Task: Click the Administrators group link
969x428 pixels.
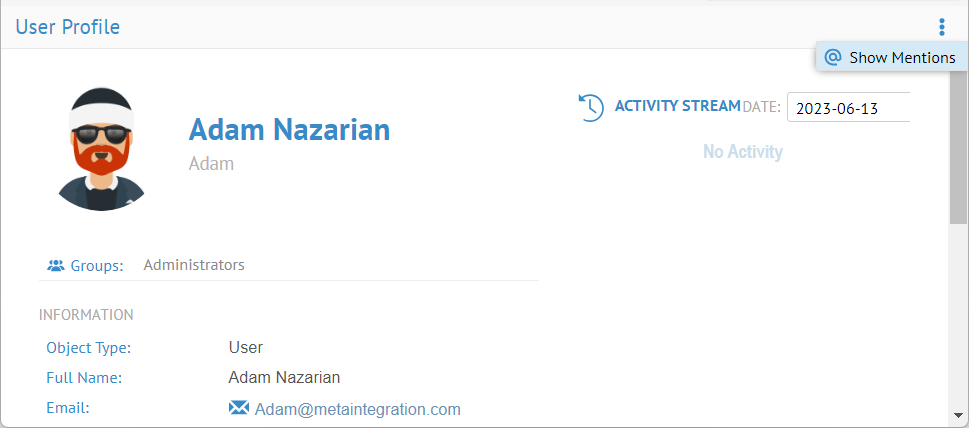Action: pyautogui.click(x=194, y=265)
